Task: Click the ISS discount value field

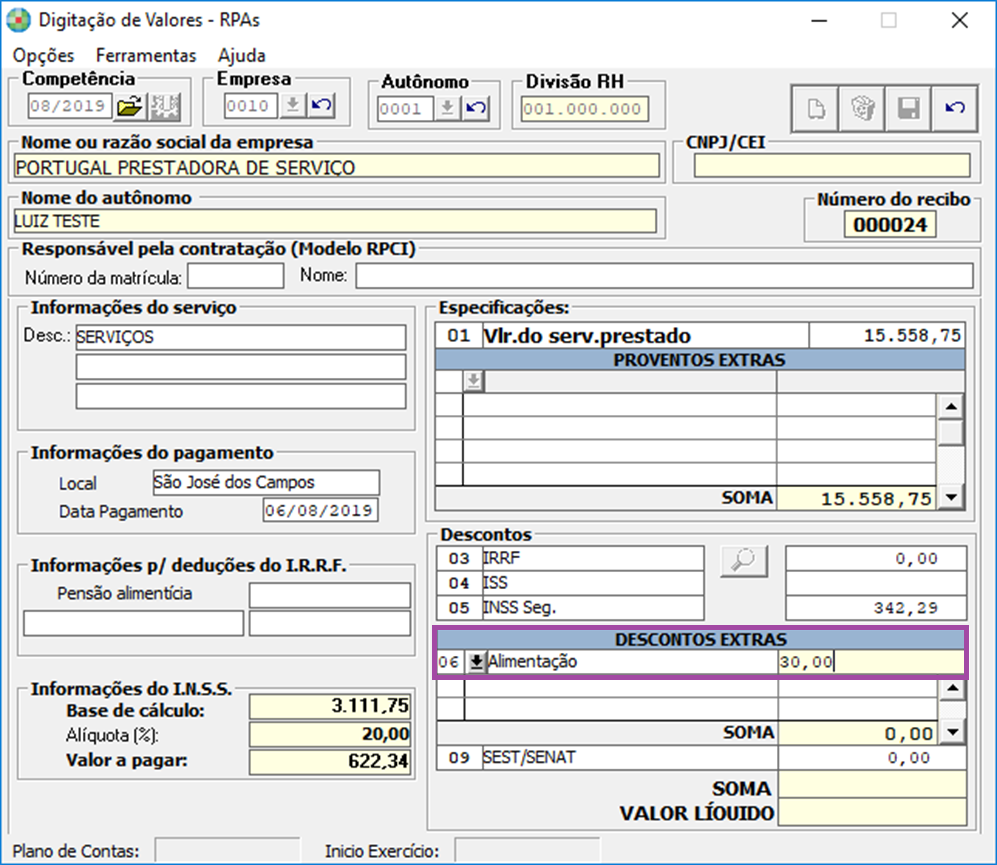Action: (876, 583)
